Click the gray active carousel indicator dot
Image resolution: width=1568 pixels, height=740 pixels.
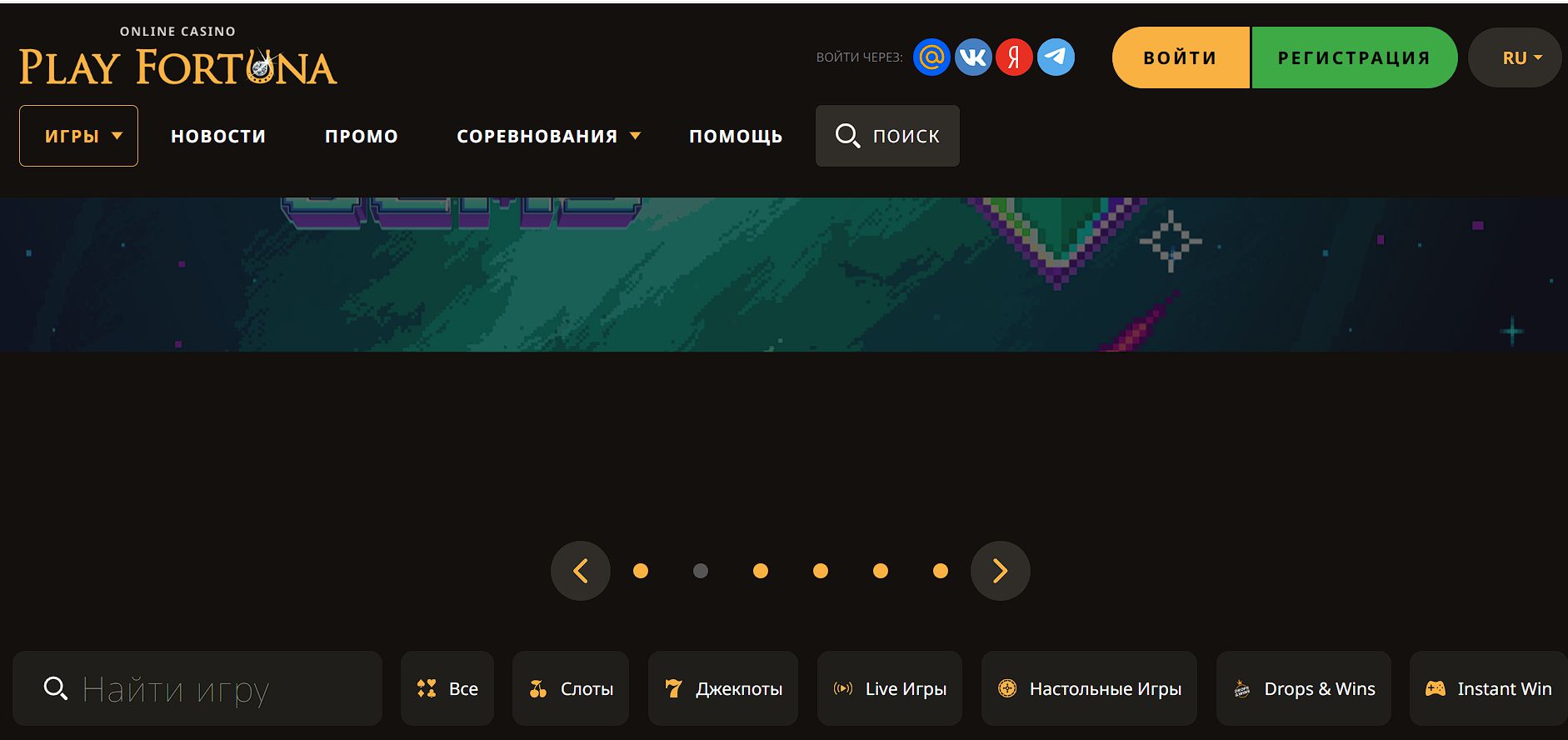pyautogui.click(x=701, y=571)
